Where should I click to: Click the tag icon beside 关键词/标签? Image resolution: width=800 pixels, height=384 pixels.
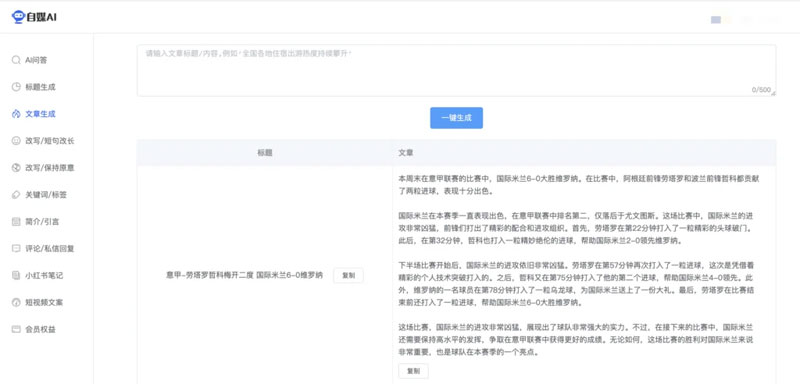(x=16, y=195)
